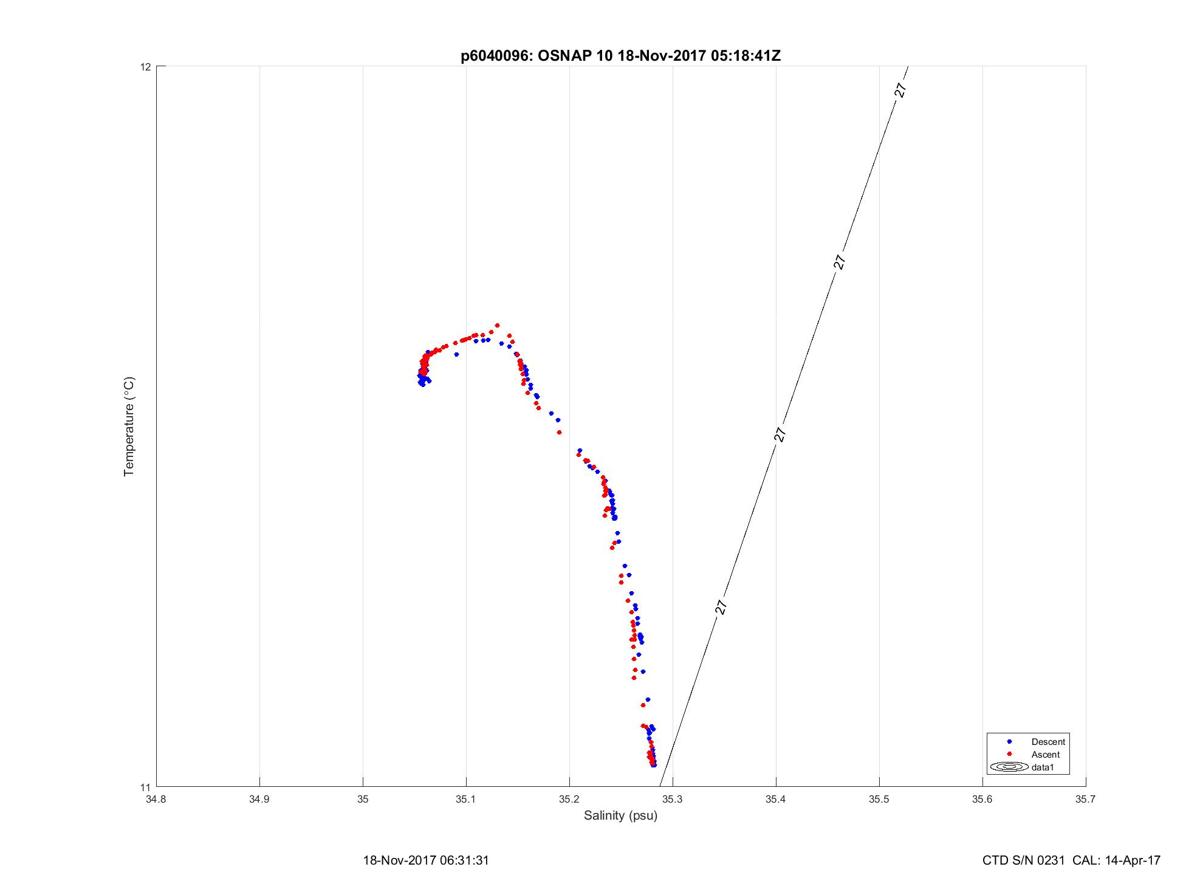1200x885 pixels.
Task: Click the 35.1 salinity tick label
Action: [x=466, y=799]
